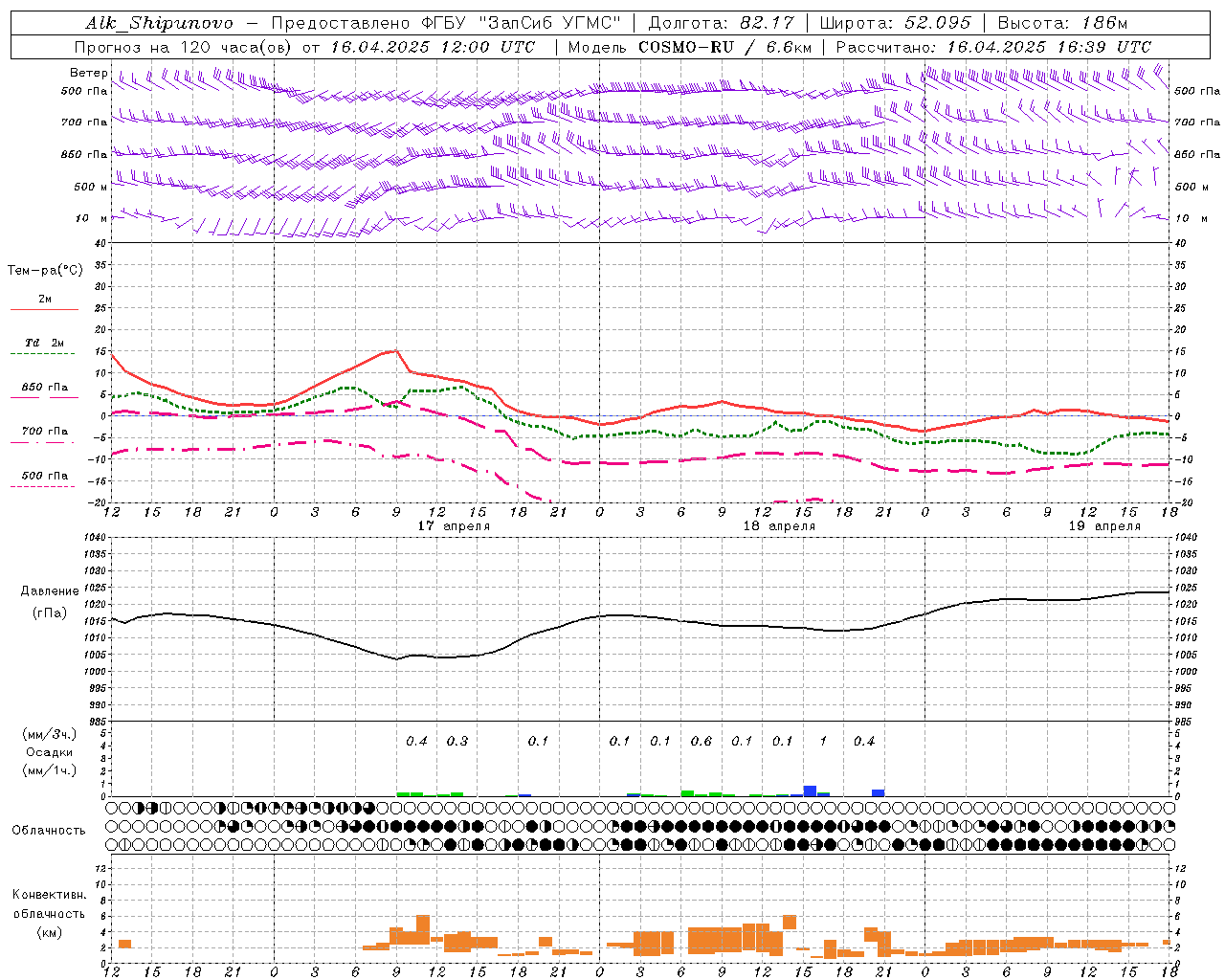This screenshot has width=1225, height=980.
Task: Click the station name Alk_Shipunovo in header
Action: [x=159, y=23]
